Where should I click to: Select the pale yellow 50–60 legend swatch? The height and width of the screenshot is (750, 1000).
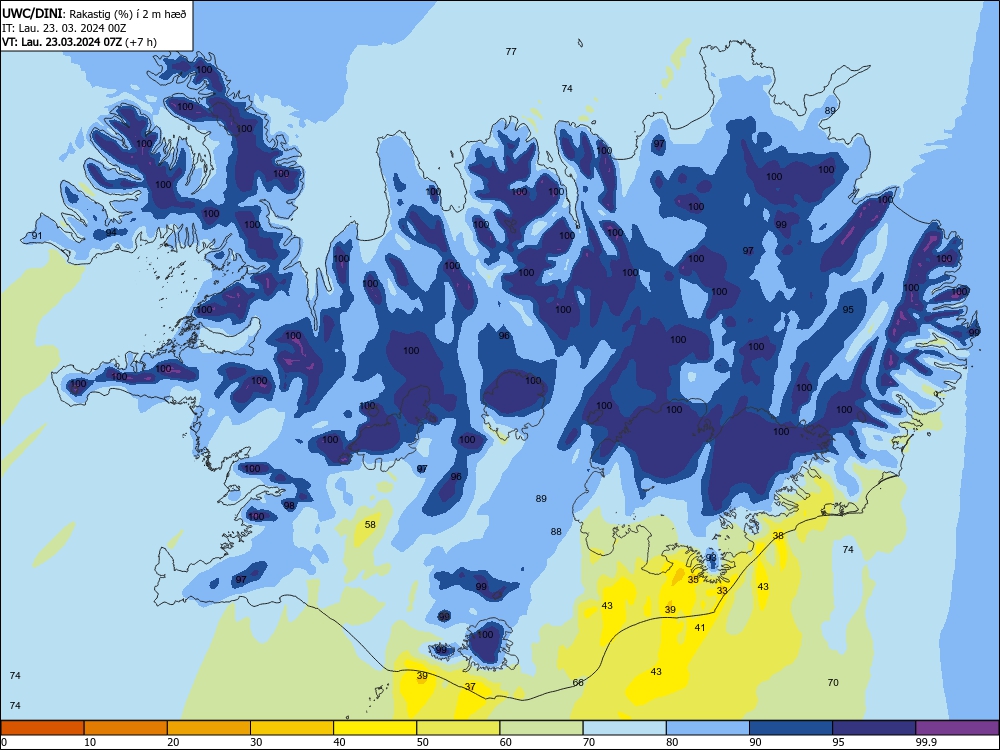[458, 728]
